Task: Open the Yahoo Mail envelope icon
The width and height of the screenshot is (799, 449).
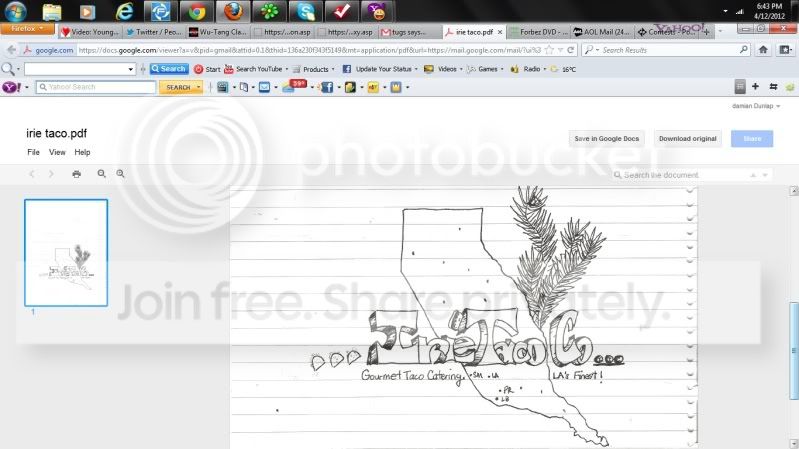Action: coord(264,87)
